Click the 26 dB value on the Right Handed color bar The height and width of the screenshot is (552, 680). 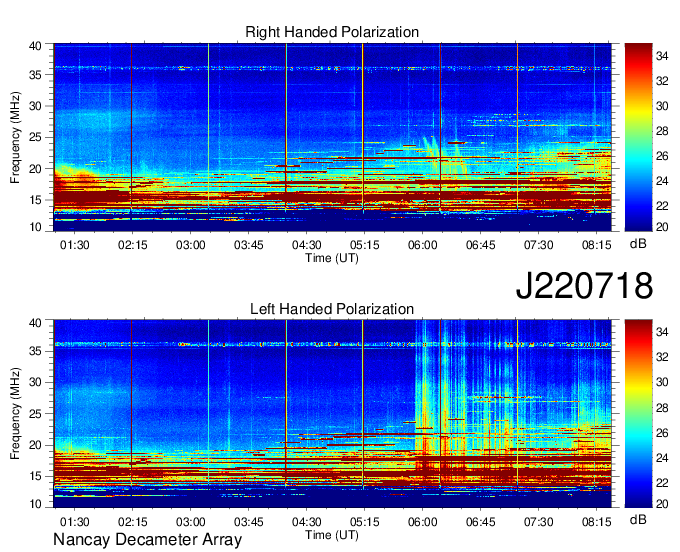(662, 156)
